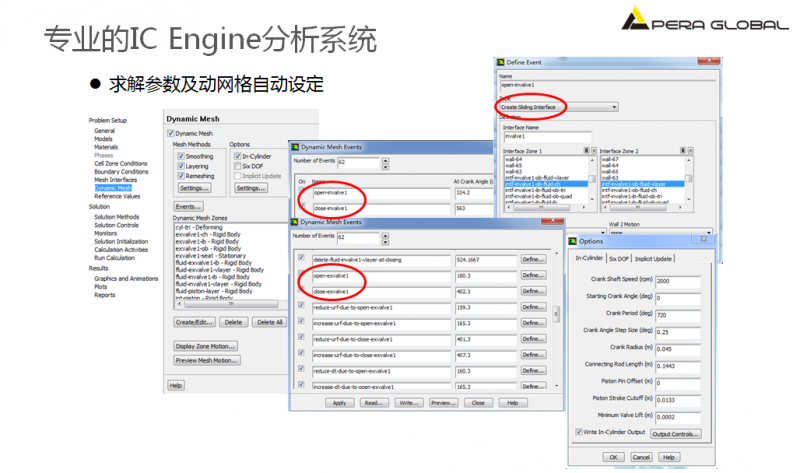Select all entries in Interface Zone 1
This screenshot has height=473, width=800.
(586, 151)
